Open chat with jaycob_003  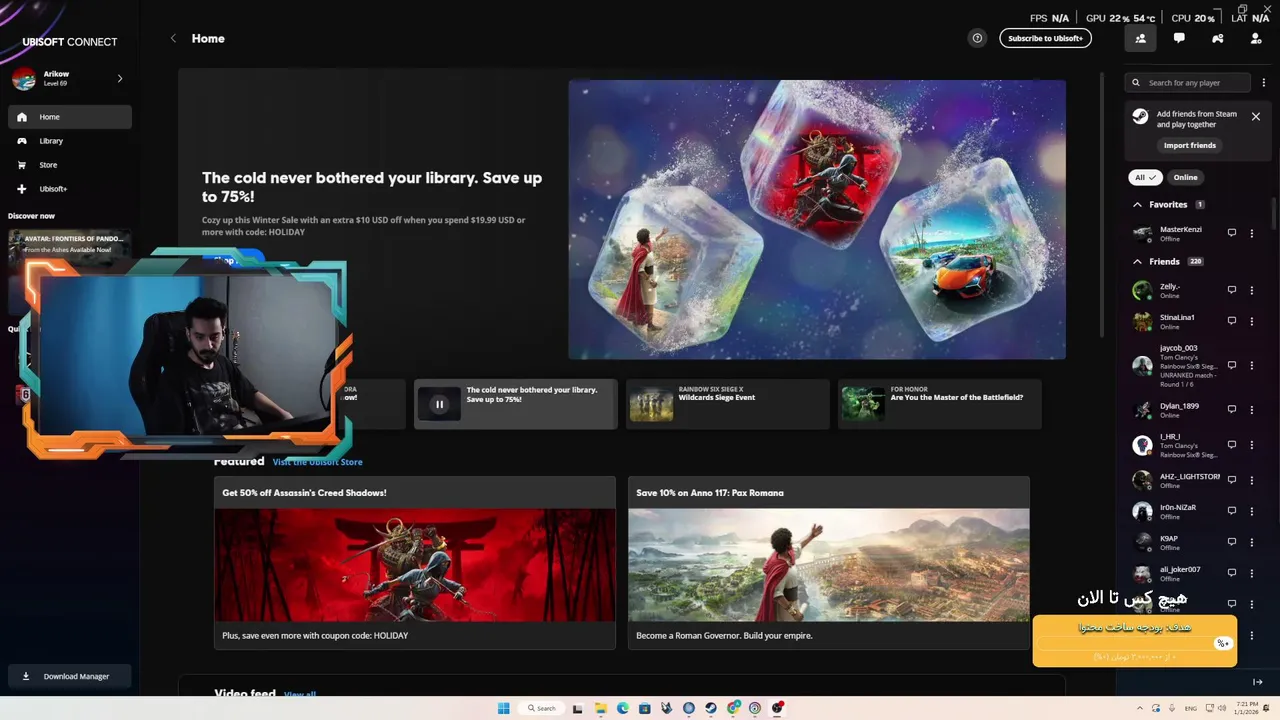point(1232,365)
